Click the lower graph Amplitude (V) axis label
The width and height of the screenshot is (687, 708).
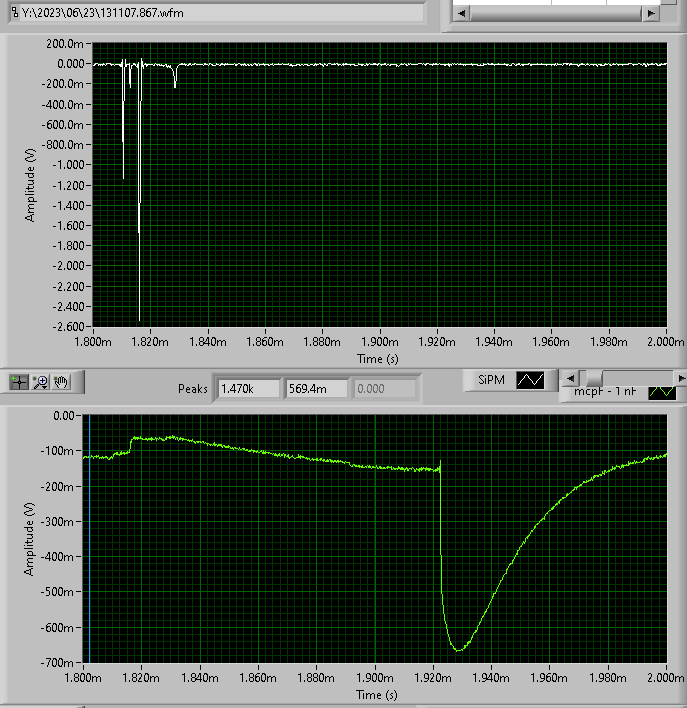[29, 539]
